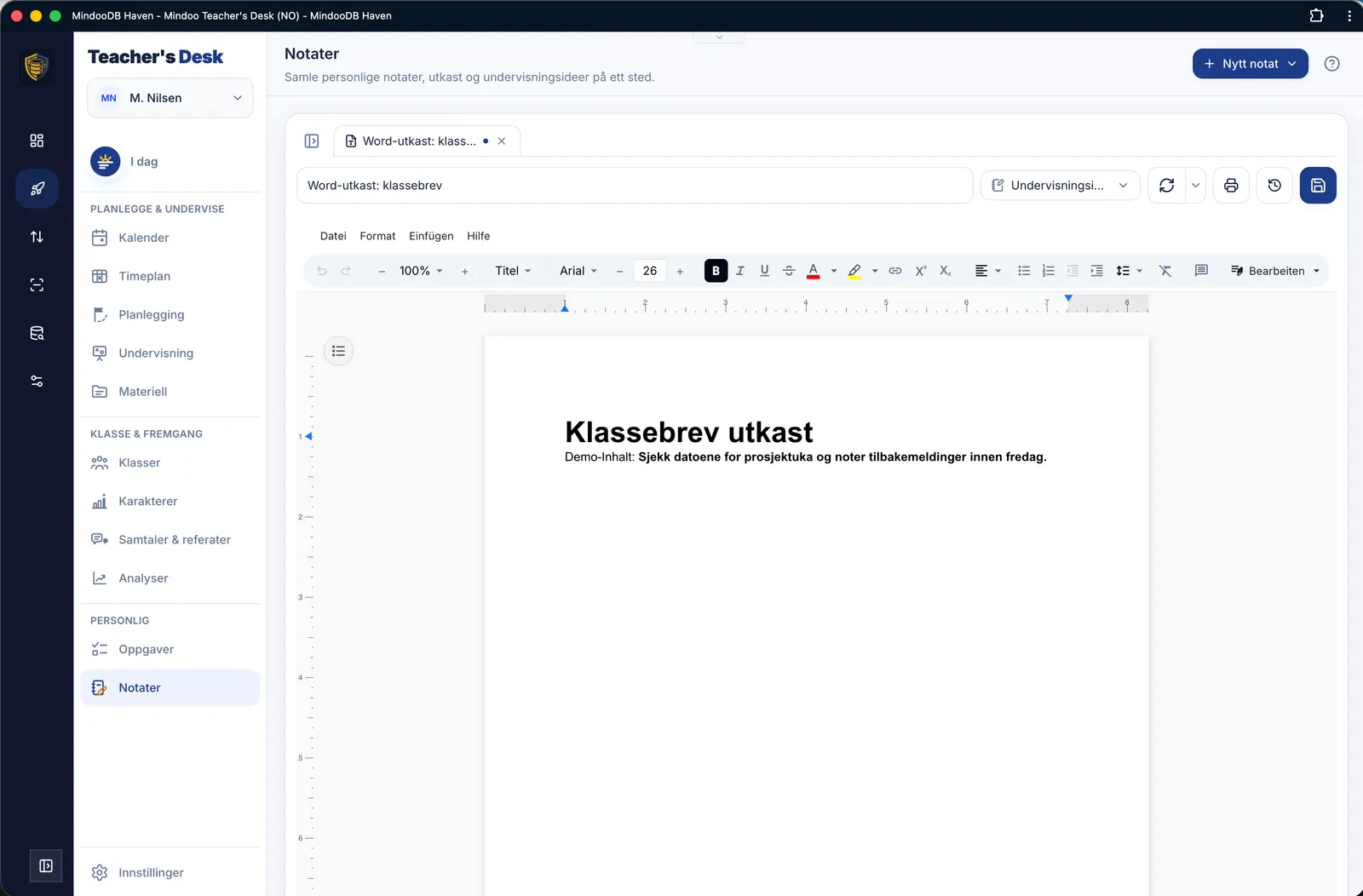Open the Titel paragraph style dropdown
Image resolution: width=1363 pixels, height=896 pixels.
pyautogui.click(x=513, y=271)
